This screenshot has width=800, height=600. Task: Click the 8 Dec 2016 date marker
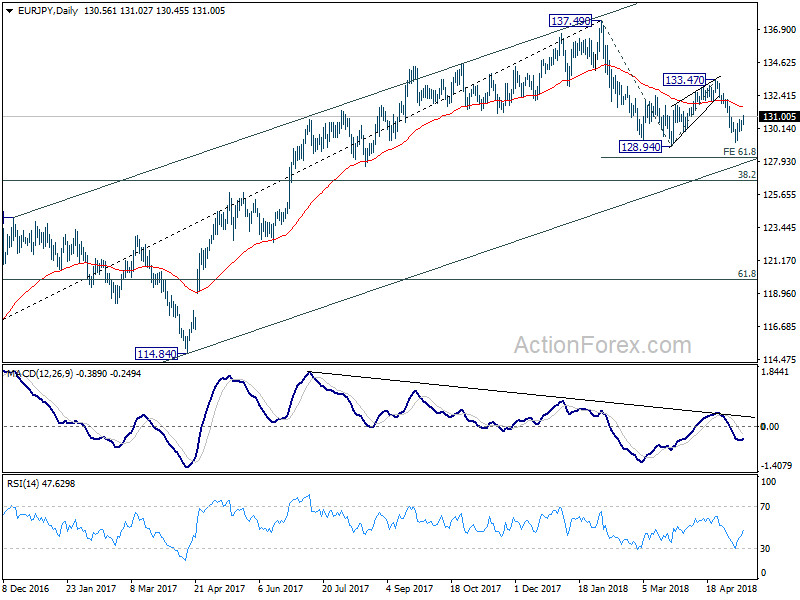point(26,589)
